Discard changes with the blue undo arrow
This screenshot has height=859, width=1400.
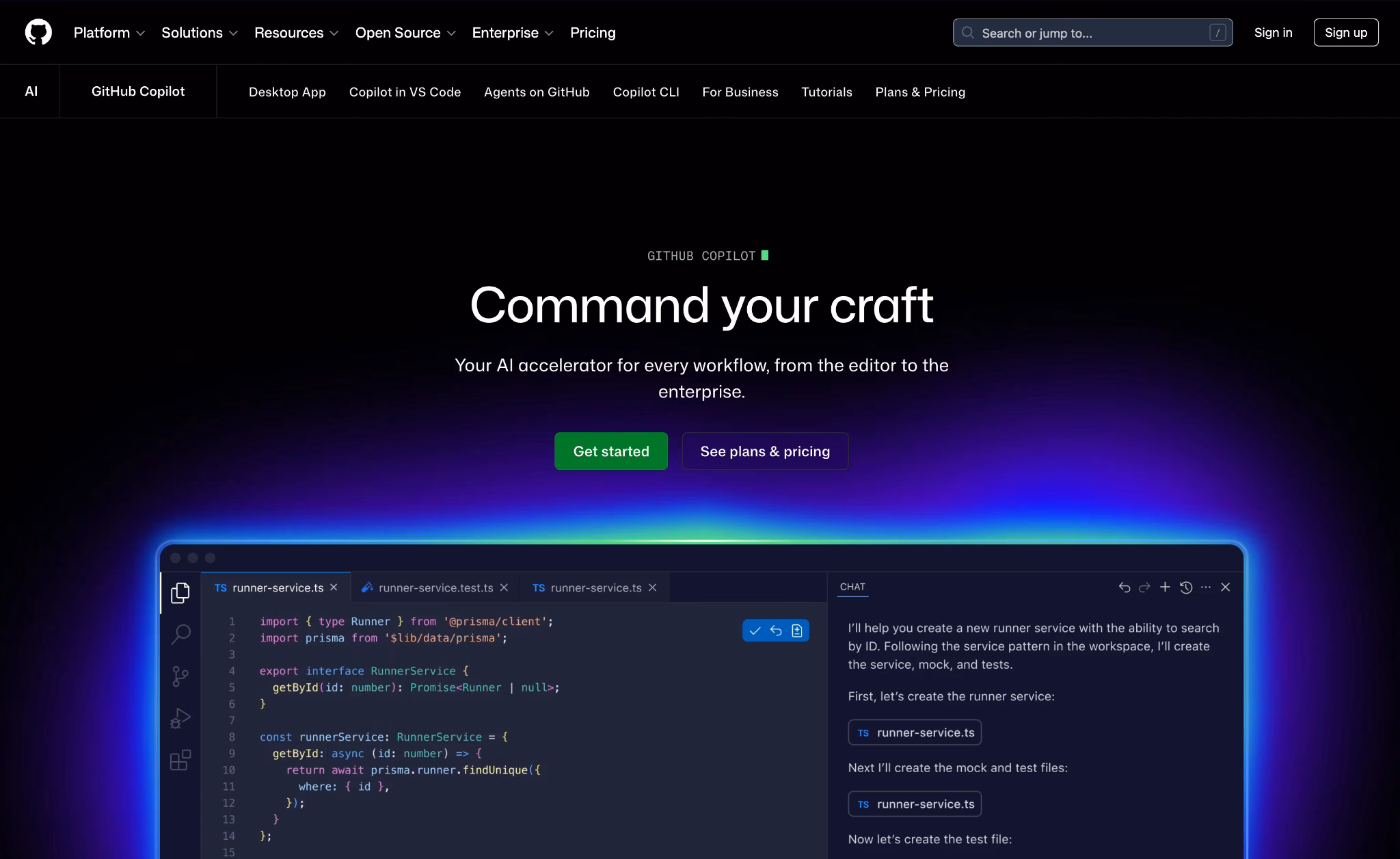coord(776,631)
